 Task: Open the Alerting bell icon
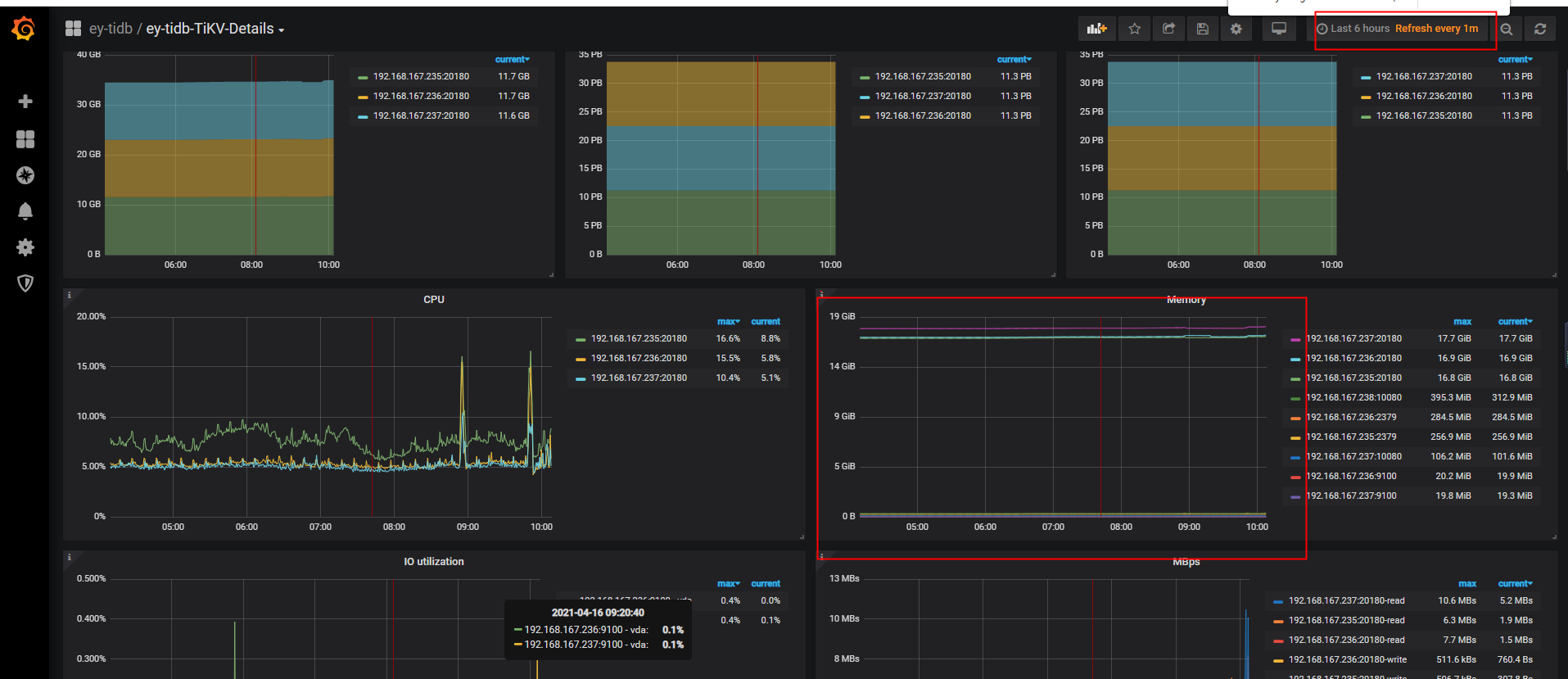click(x=25, y=211)
